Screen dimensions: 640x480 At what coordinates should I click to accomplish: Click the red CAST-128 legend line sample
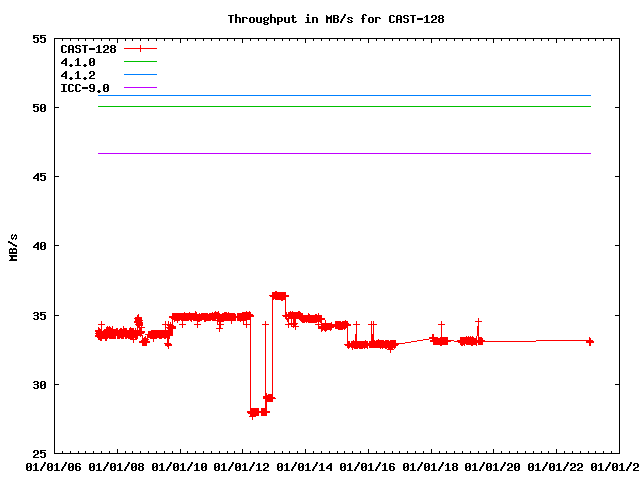pyautogui.click(x=140, y=48)
